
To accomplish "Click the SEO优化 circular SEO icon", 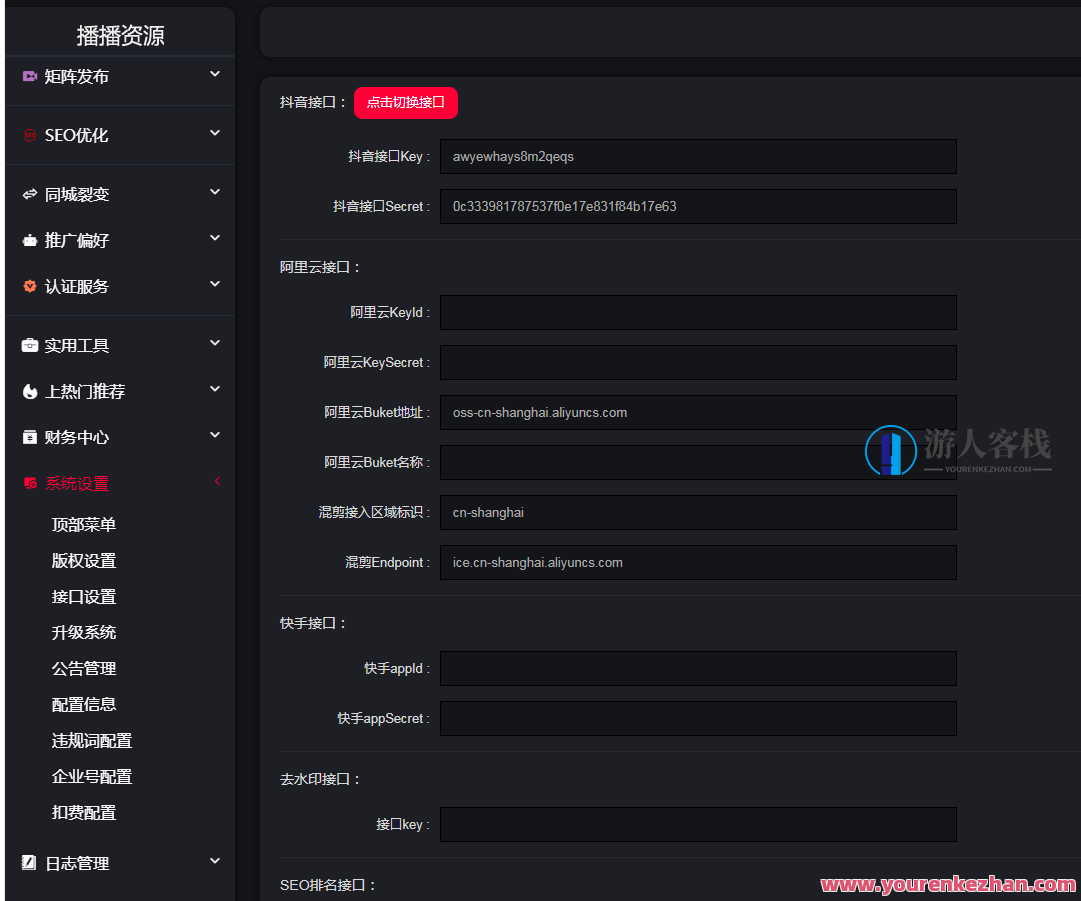I will tap(27, 133).
